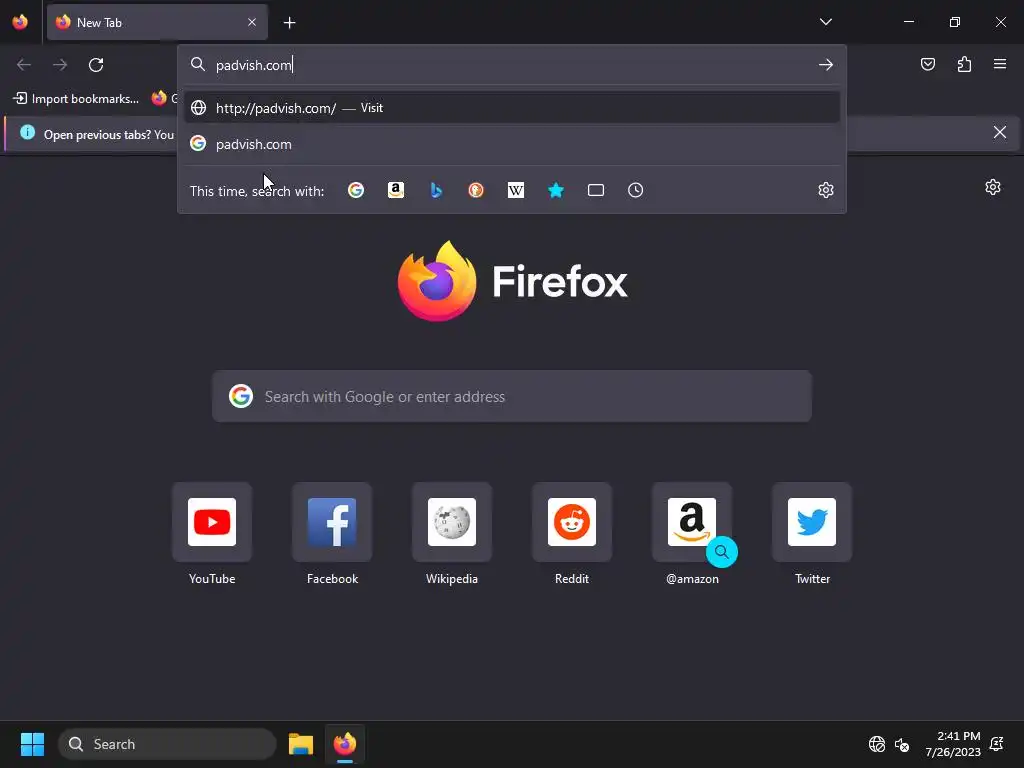Go forward one page
The image size is (1024, 768).
click(x=60, y=65)
